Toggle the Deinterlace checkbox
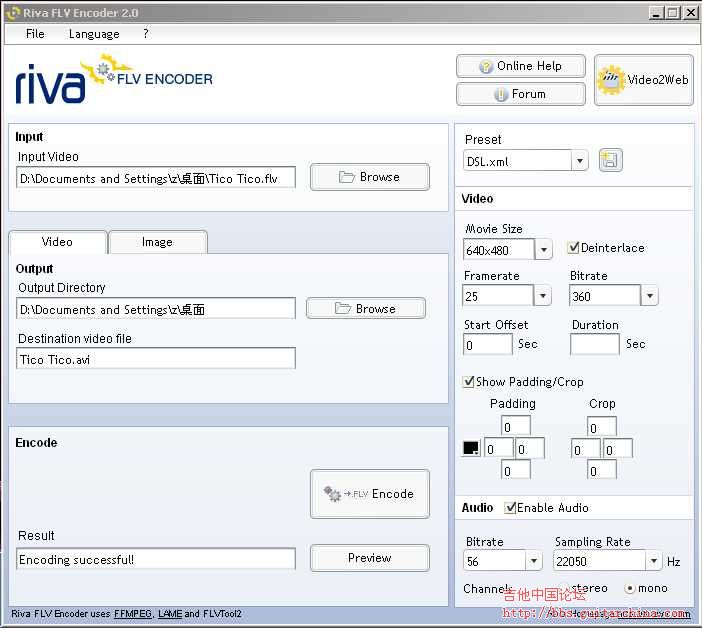This screenshot has width=702, height=628. [x=574, y=248]
